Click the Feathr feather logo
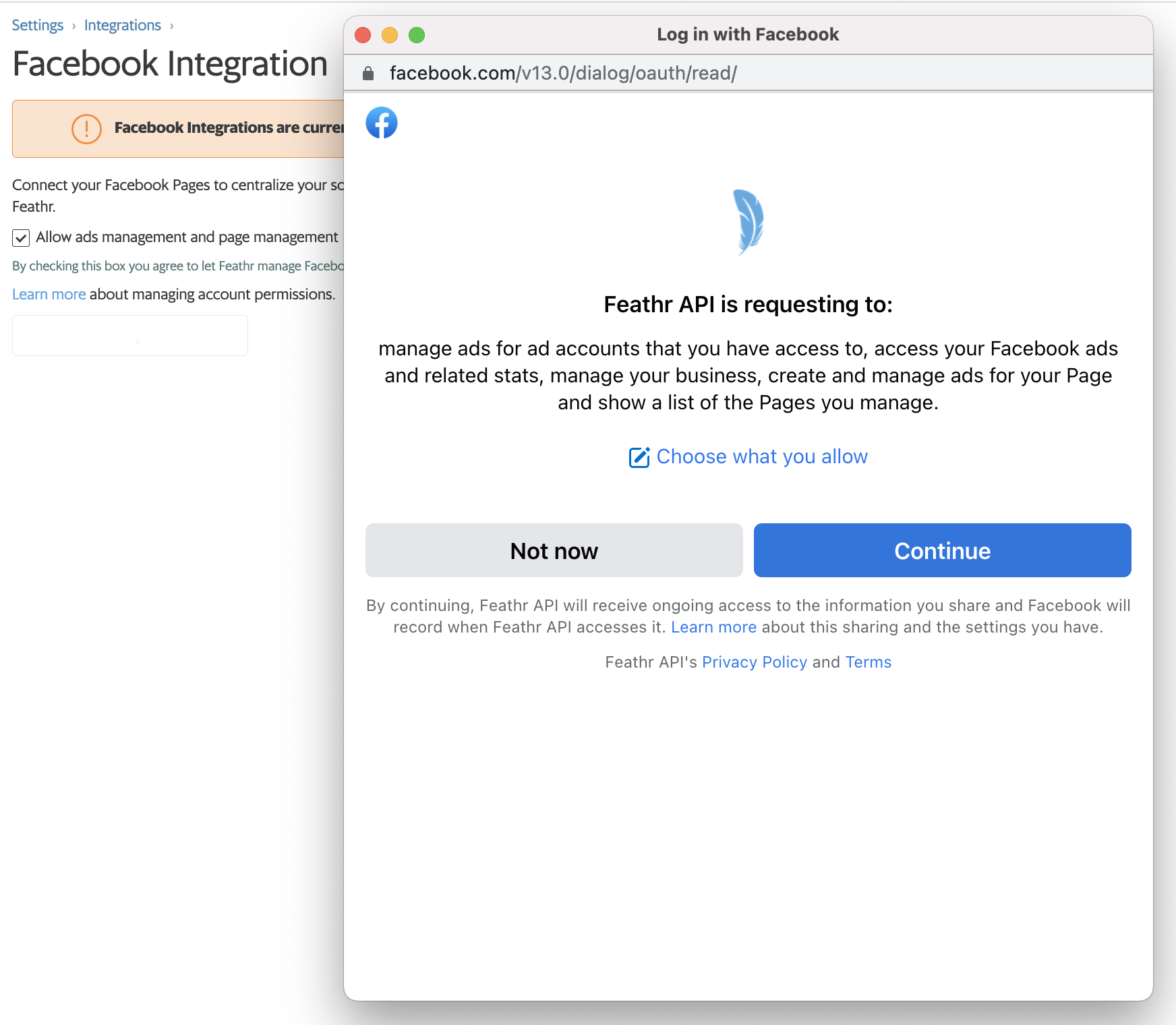This screenshot has width=1176, height=1025. (x=748, y=223)
